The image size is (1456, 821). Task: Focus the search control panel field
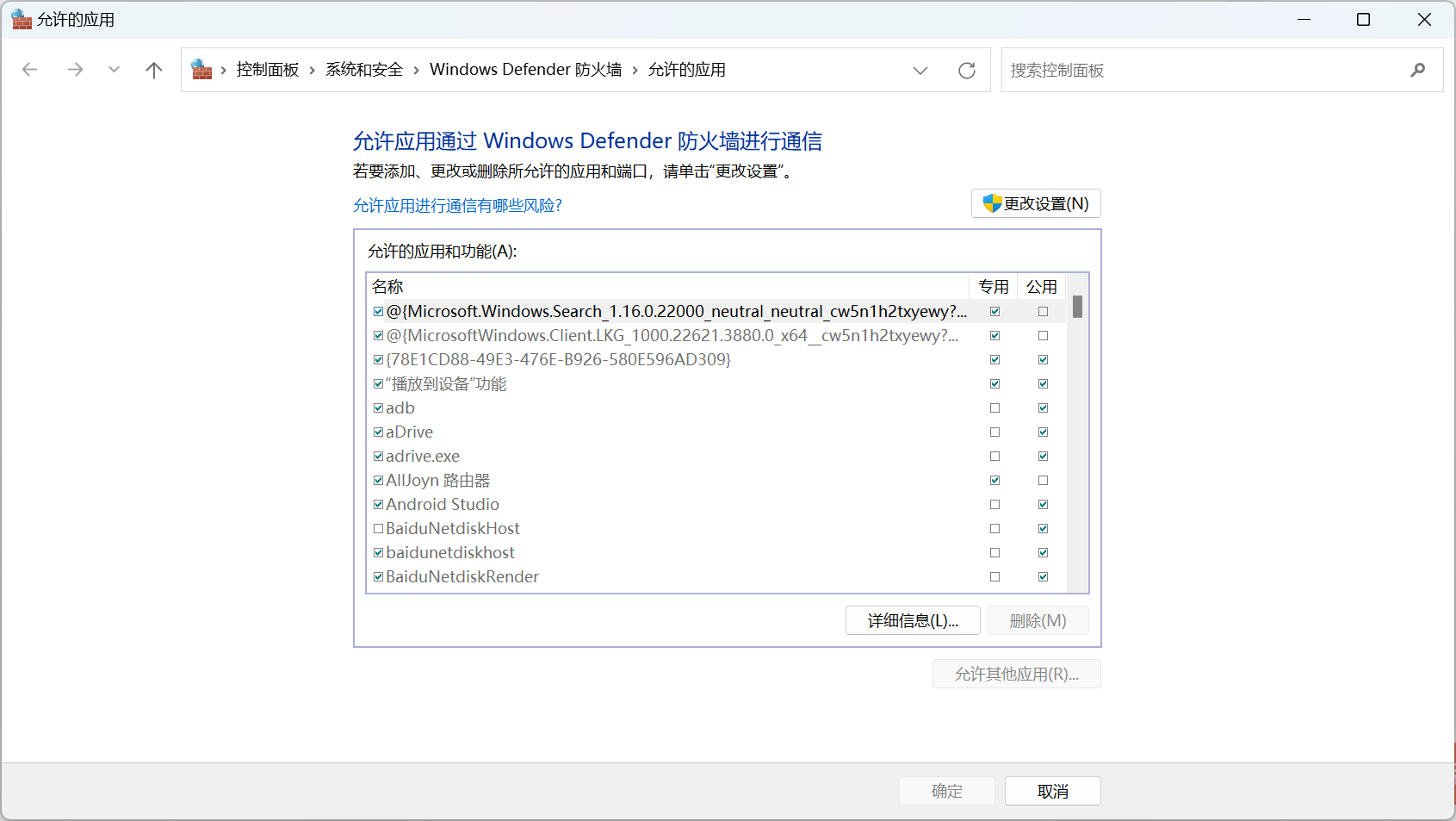click(x=1222, y=70)
